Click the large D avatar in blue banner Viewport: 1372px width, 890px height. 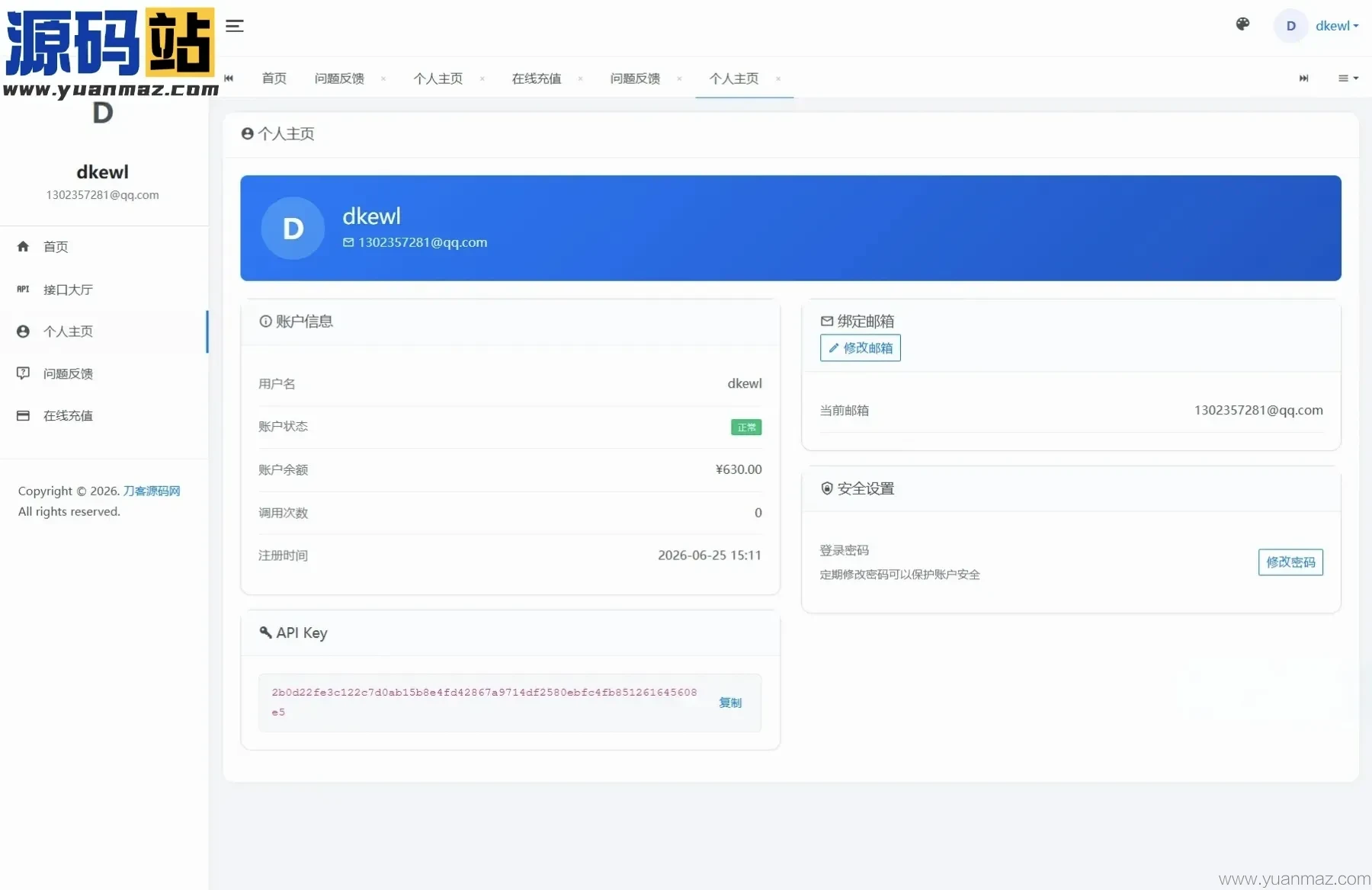click(x=293, y=228)
